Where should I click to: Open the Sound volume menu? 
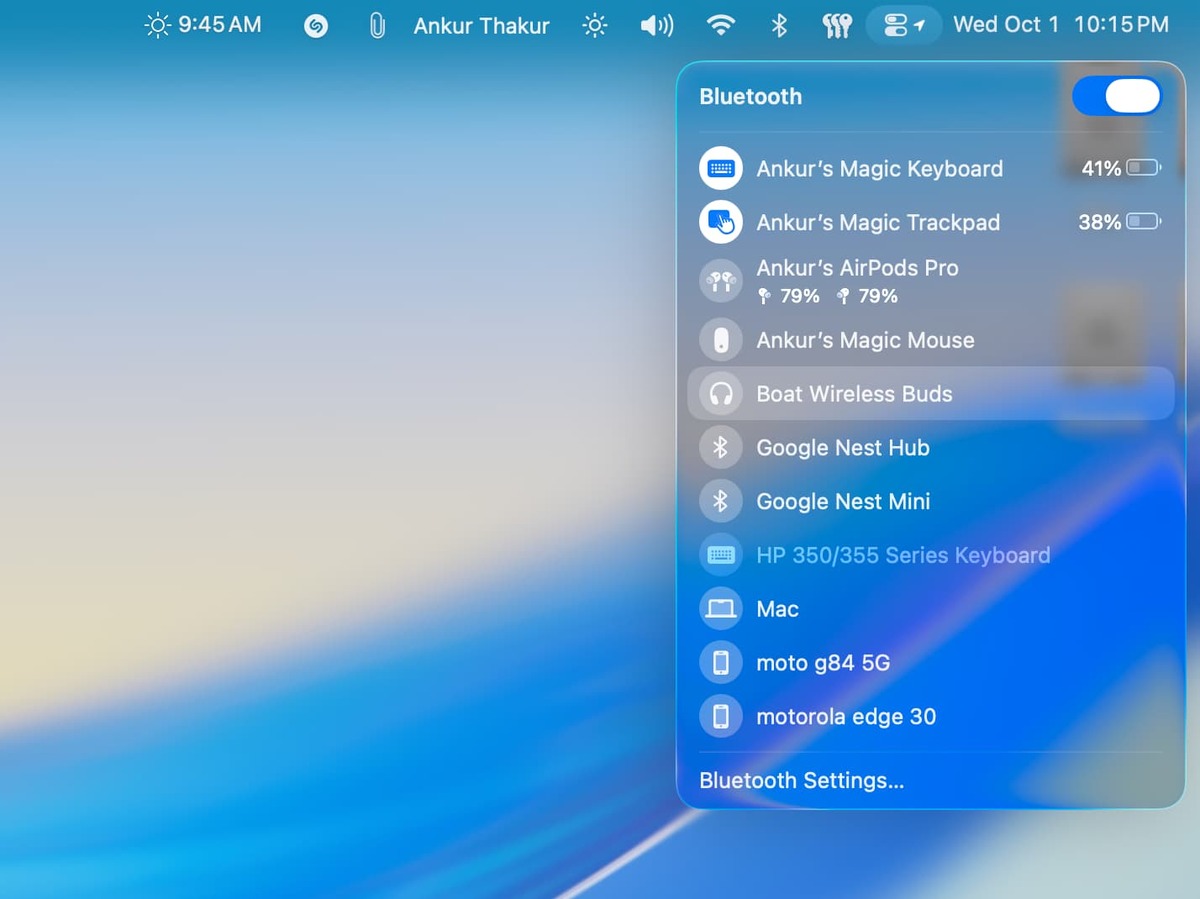point(656,25)
